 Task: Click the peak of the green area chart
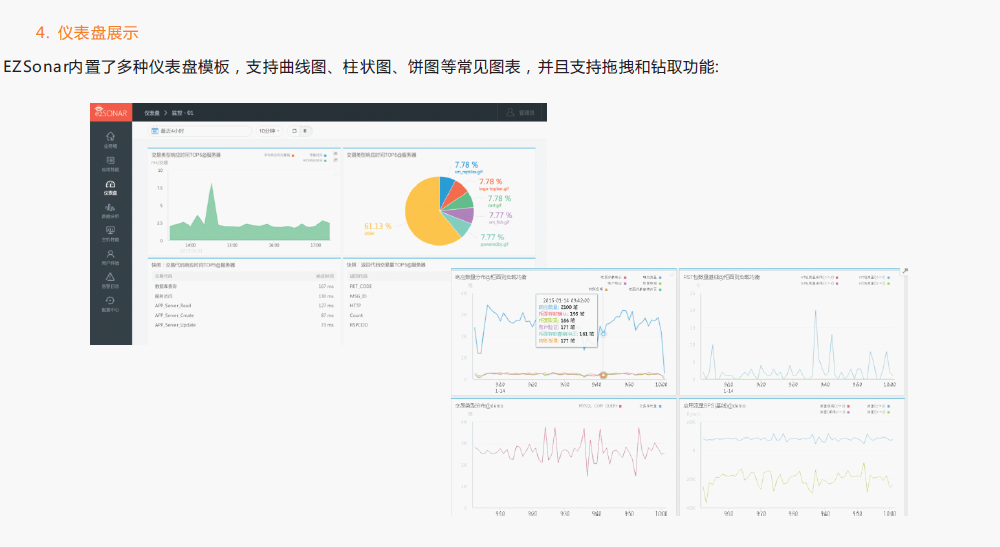(x=212, y=186)
